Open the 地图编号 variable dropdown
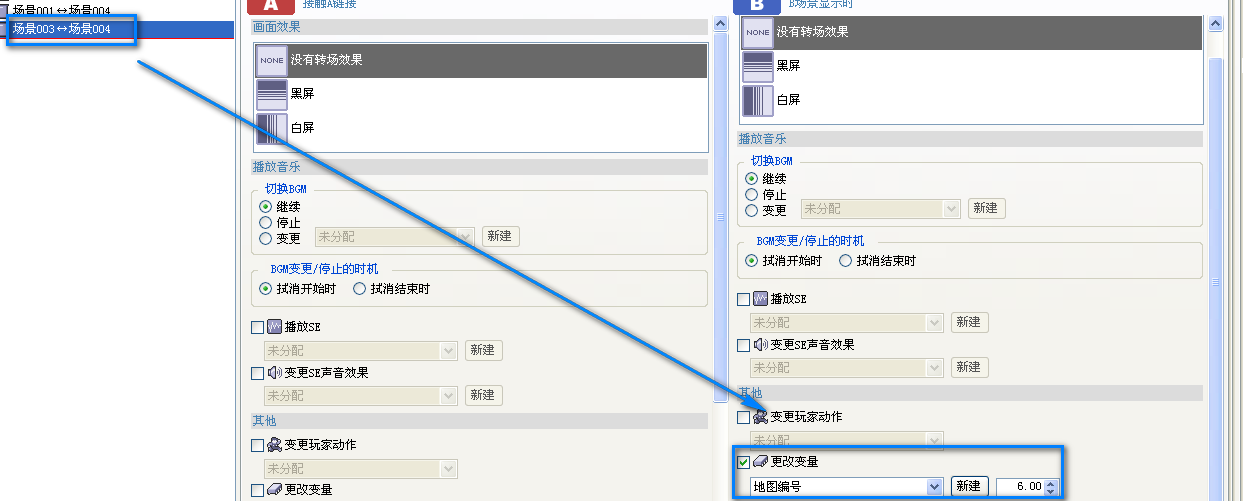 (x=847, y=486)
